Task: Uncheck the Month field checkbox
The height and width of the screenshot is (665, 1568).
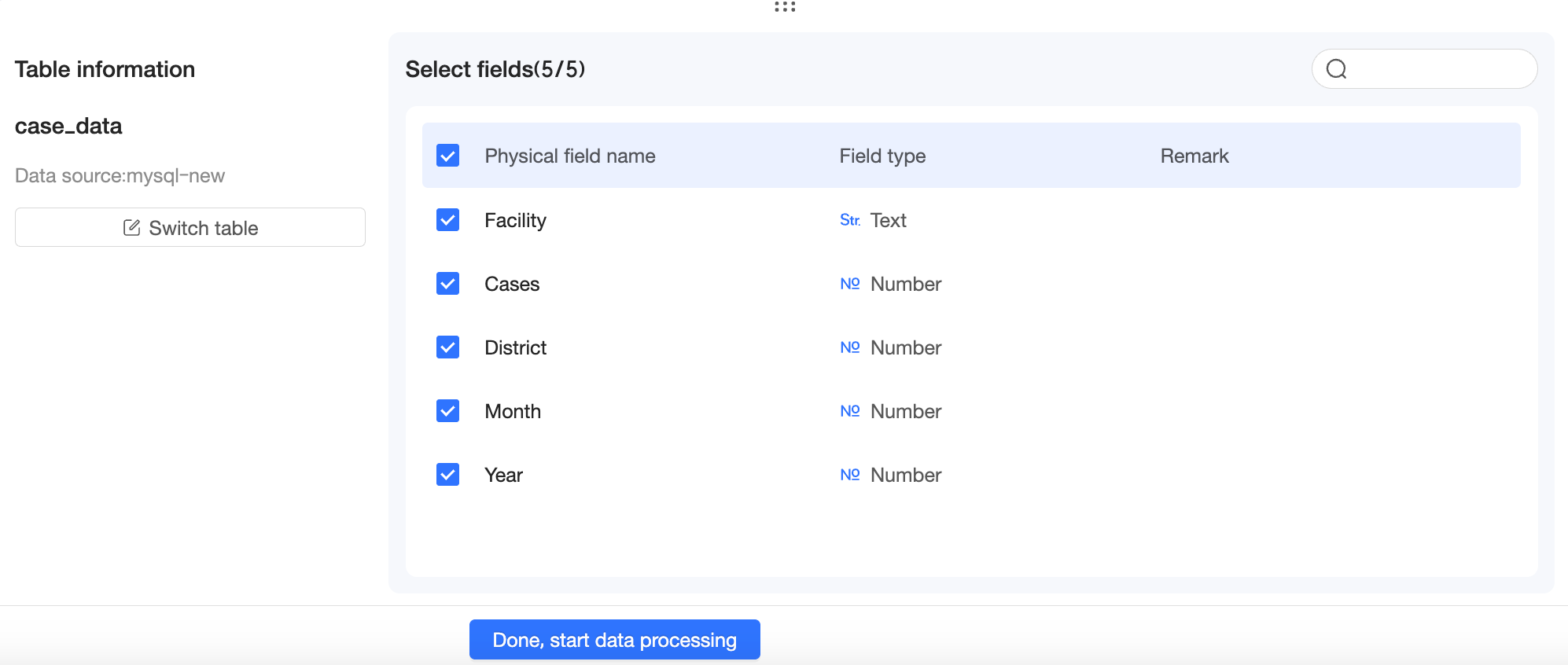Action: coord(447,411)
